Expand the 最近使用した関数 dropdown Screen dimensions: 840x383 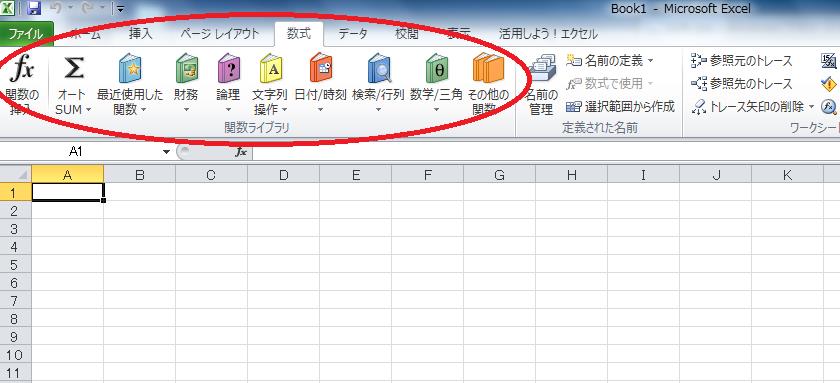point(143,110)
